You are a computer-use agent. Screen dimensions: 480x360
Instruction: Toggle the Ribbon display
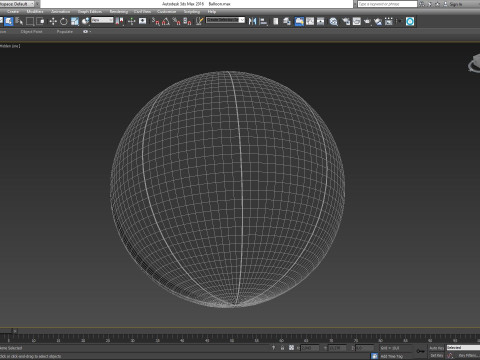tap(299, 21)
